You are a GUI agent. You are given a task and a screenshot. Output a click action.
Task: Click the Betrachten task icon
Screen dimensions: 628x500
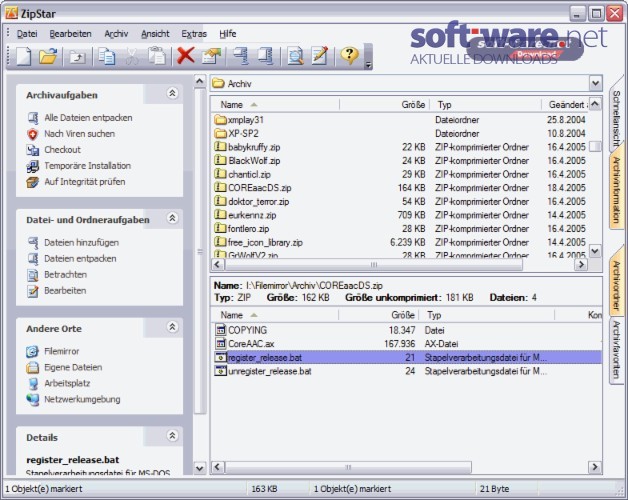pyautogui.click(x=33, y=275)
